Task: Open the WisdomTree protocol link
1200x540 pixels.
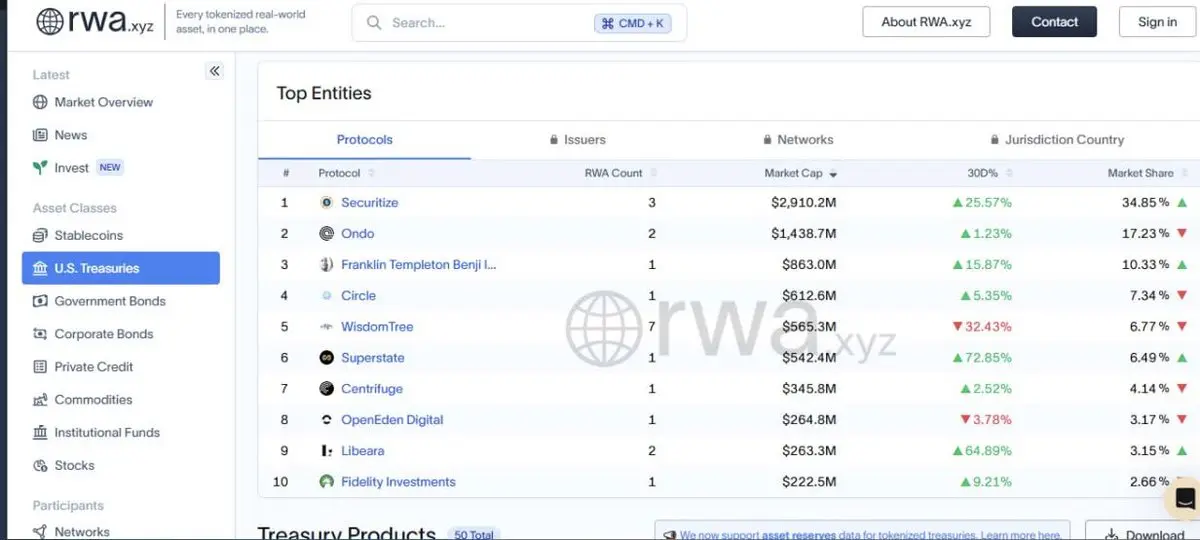Action: point(377,327)
